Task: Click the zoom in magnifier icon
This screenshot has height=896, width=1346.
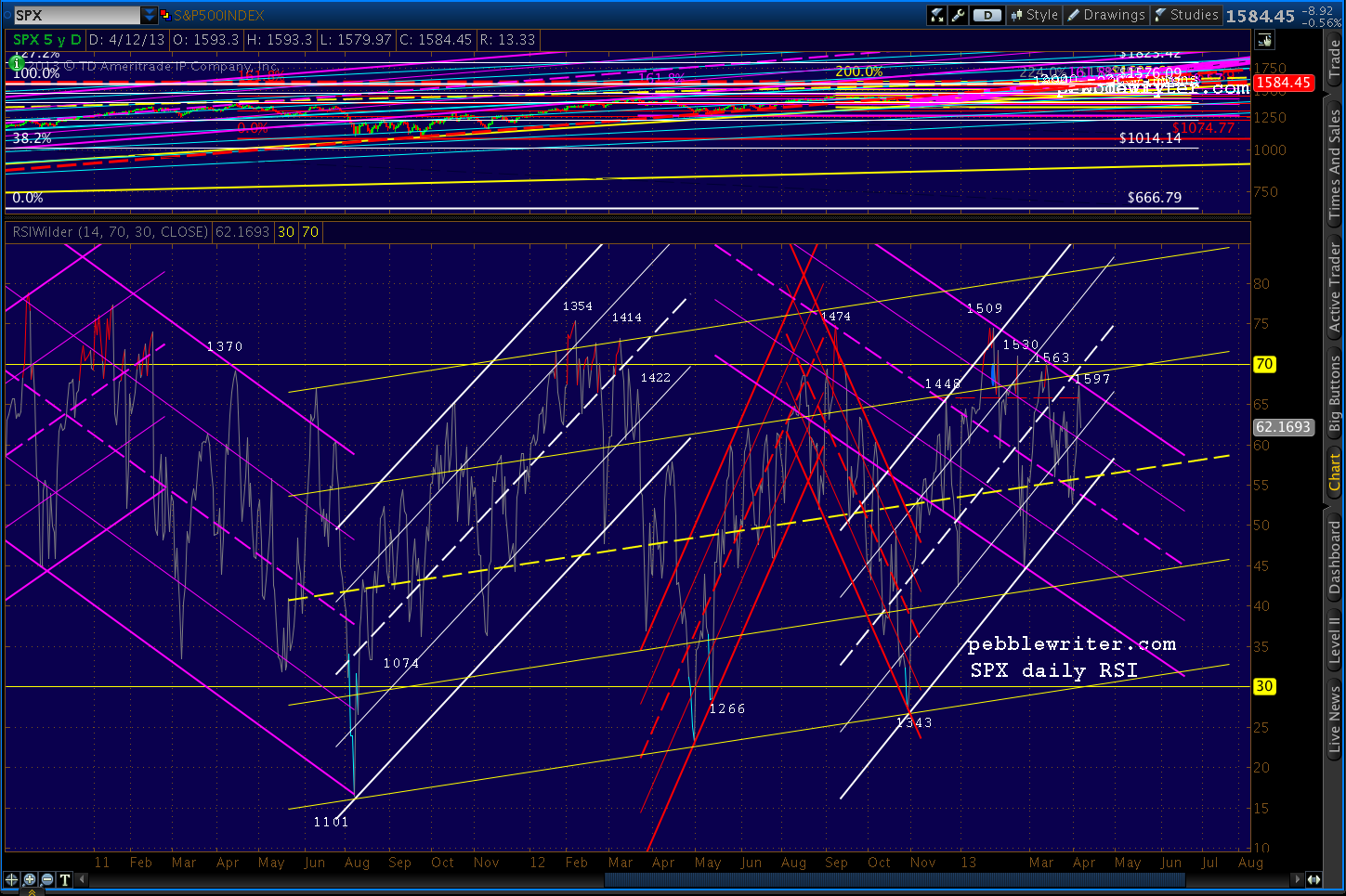Action: 30,879
